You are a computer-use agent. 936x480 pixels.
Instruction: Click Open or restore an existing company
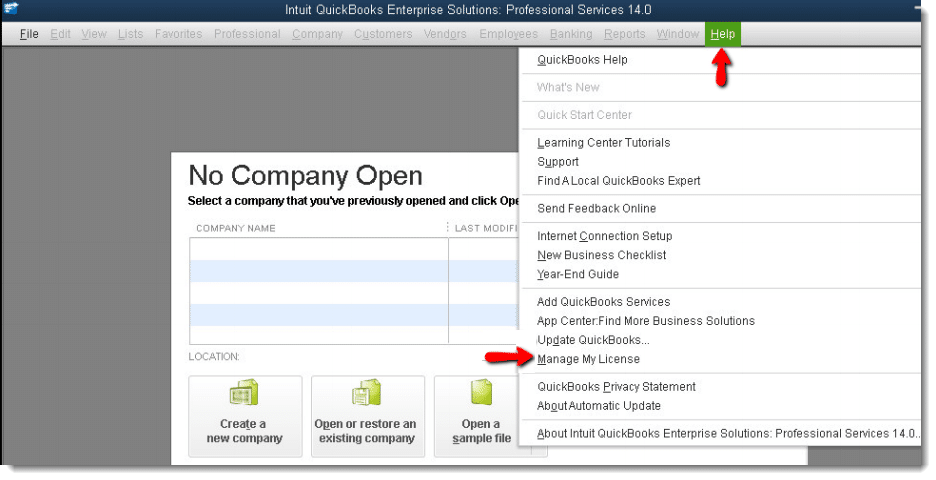[x=368, y=416]
